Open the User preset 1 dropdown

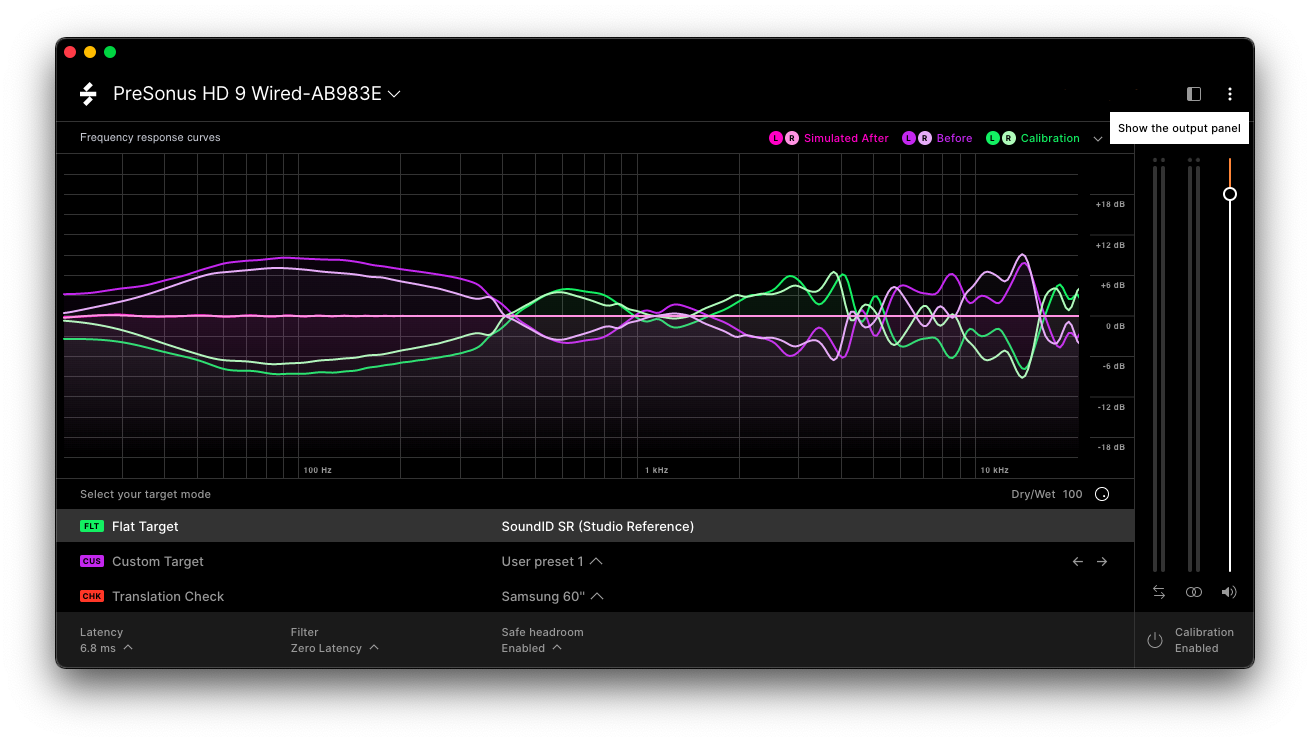pos(552,561)
